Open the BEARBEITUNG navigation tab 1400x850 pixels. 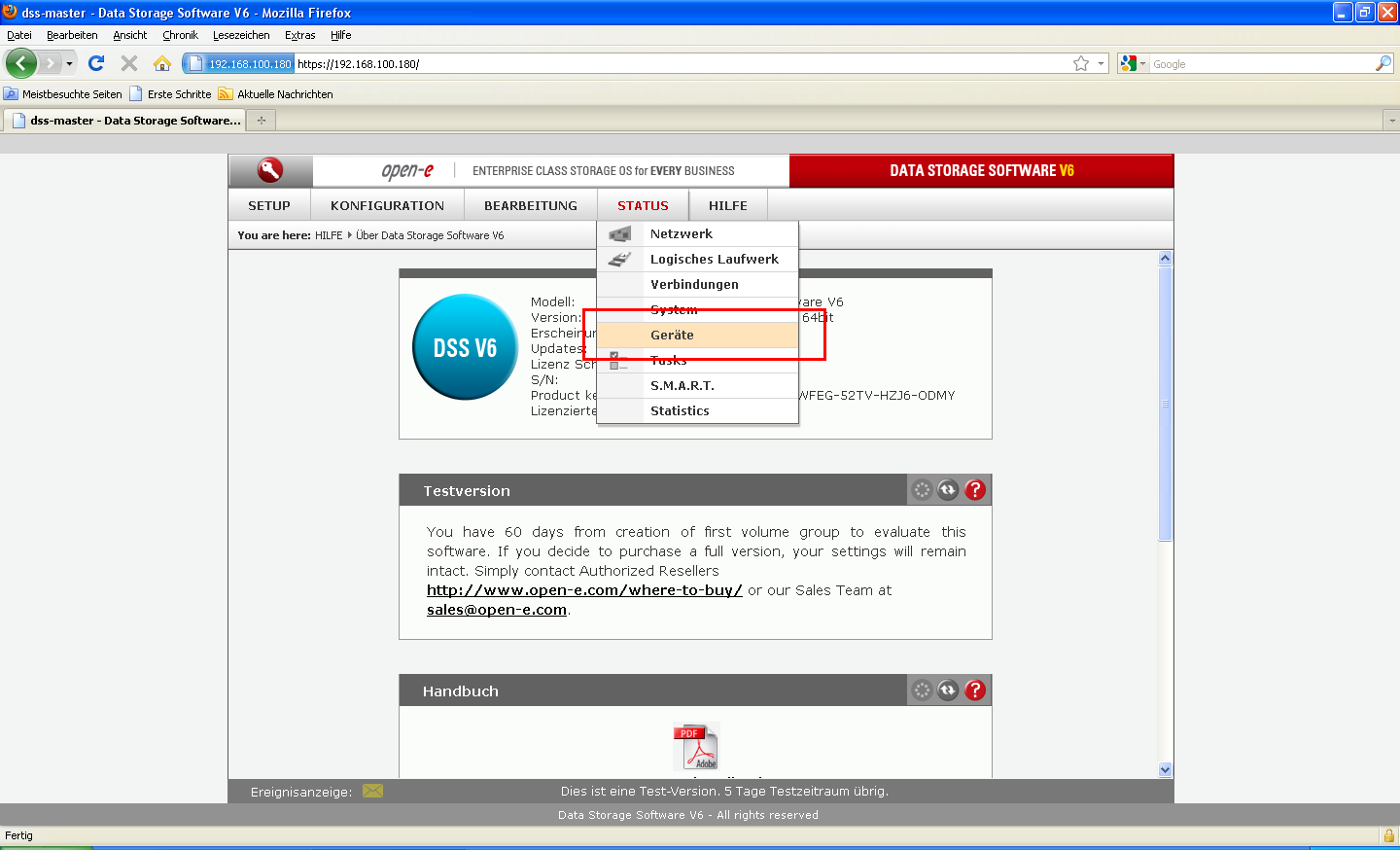pos(531,205)
